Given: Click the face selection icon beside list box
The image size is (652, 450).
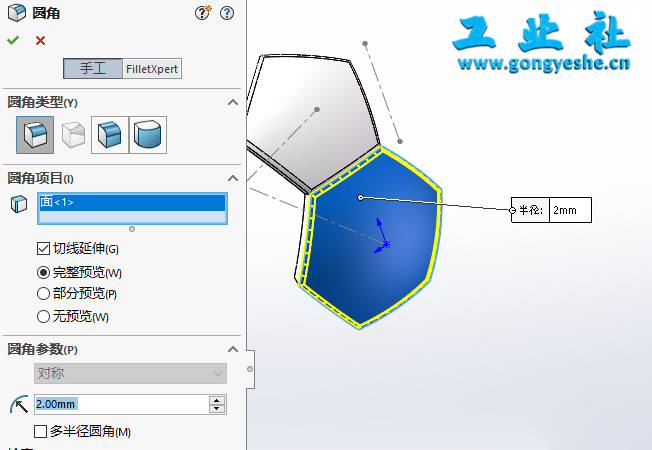Looking at the screenshot, I should [x=19, y=204].
